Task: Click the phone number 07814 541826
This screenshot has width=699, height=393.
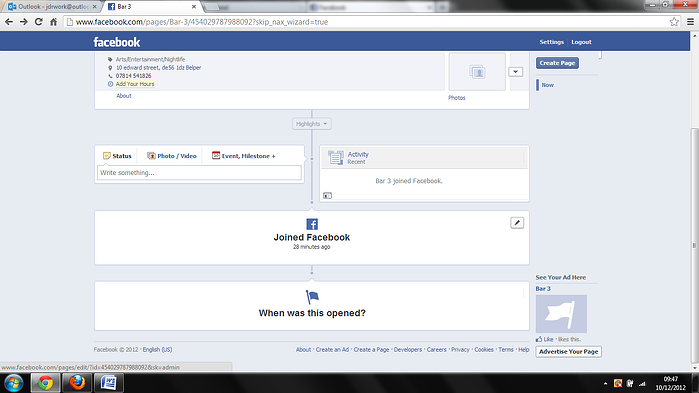Action: point(133,76)
